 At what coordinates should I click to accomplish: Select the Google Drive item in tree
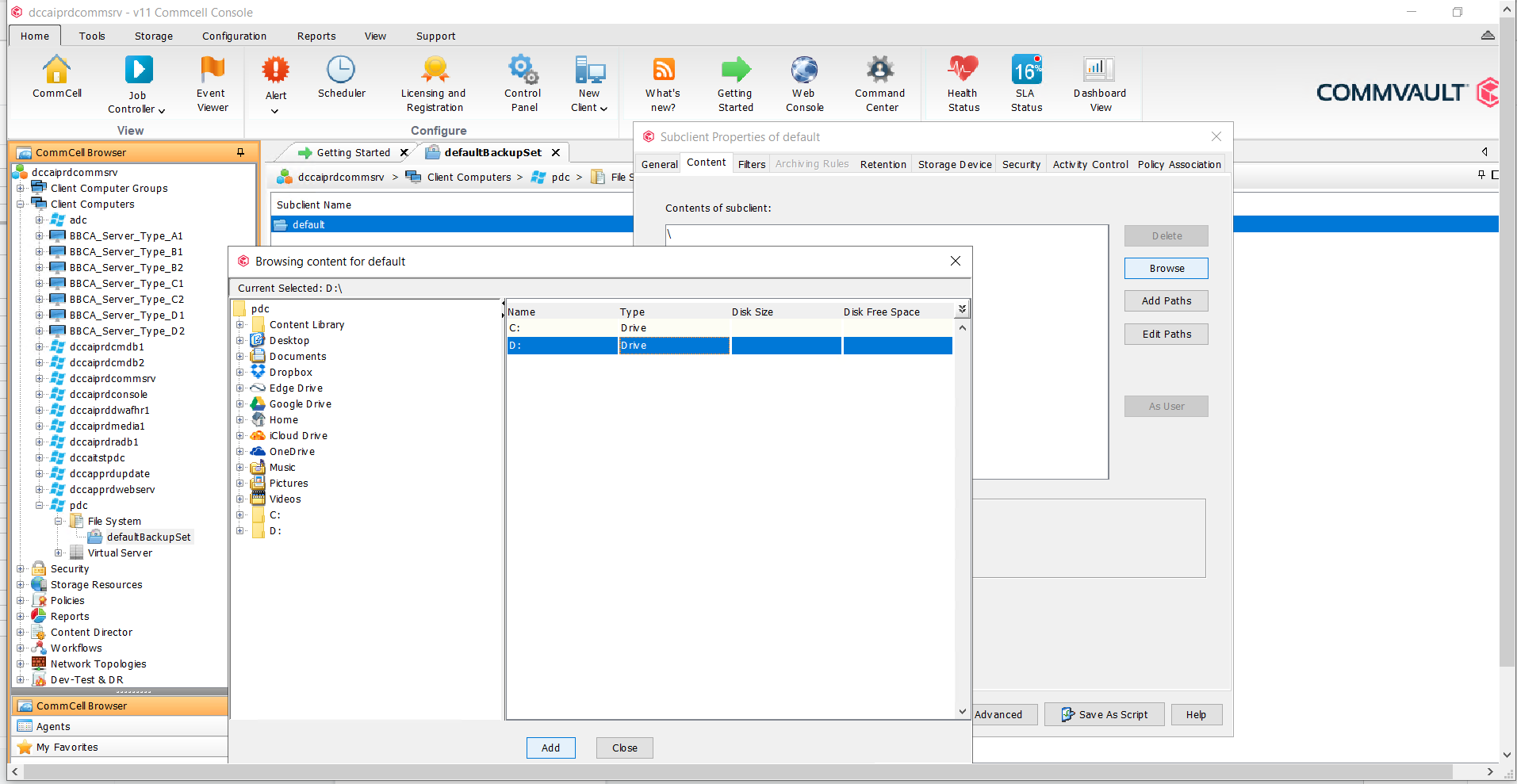(300, 403)
